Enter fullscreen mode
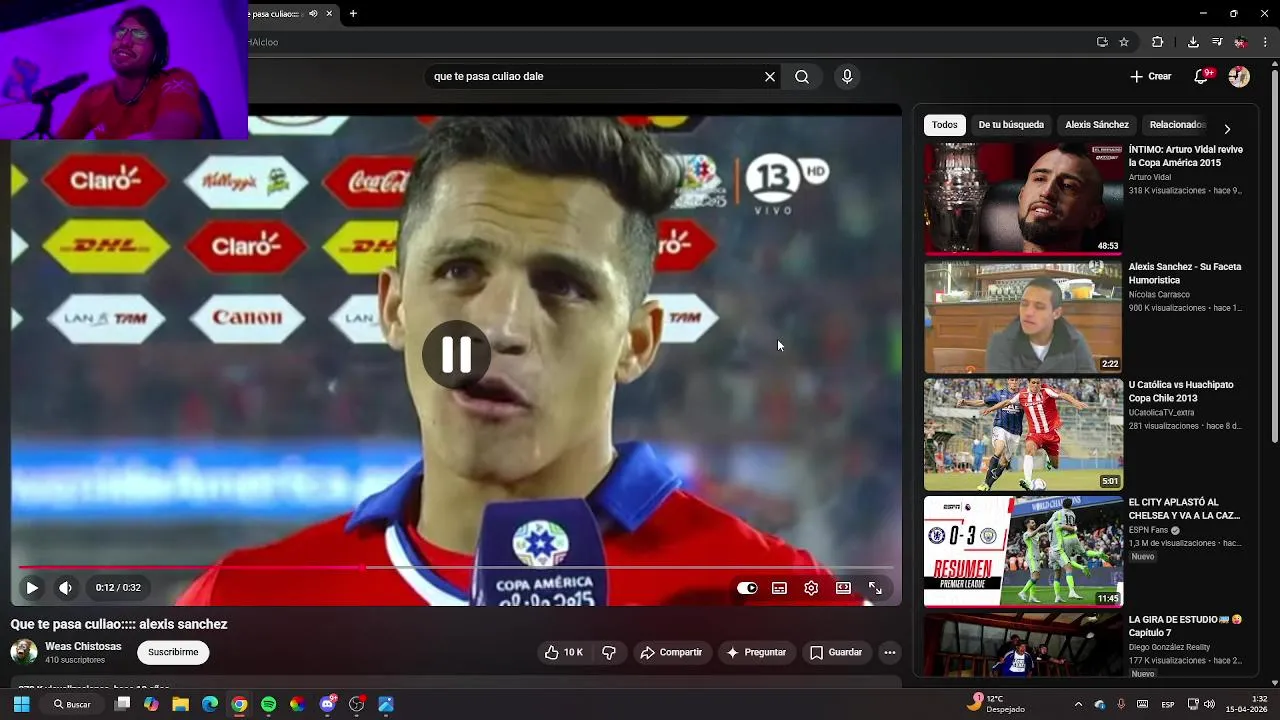 (x=875, y=588)
